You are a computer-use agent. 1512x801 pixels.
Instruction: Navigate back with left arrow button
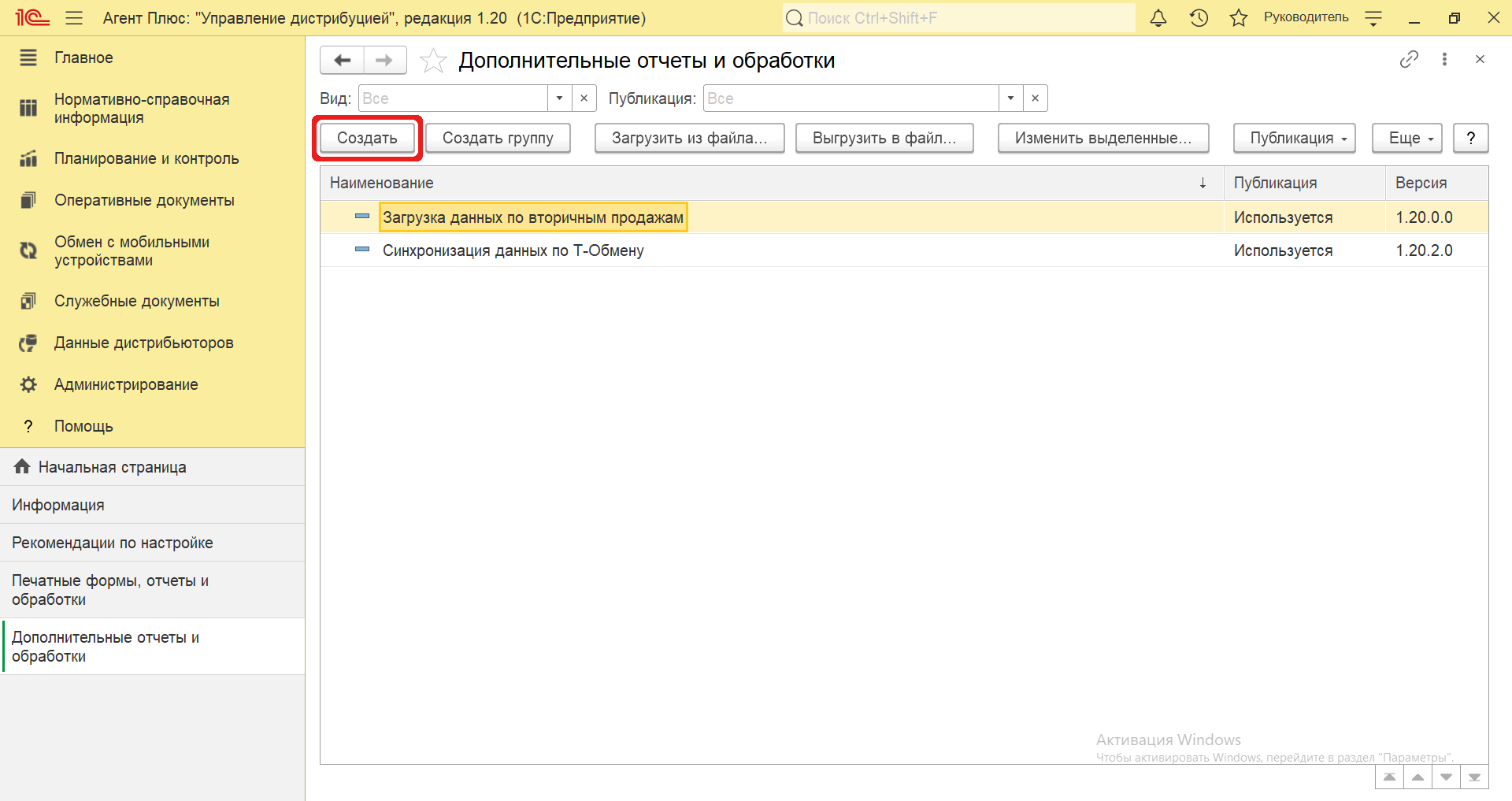343,61
